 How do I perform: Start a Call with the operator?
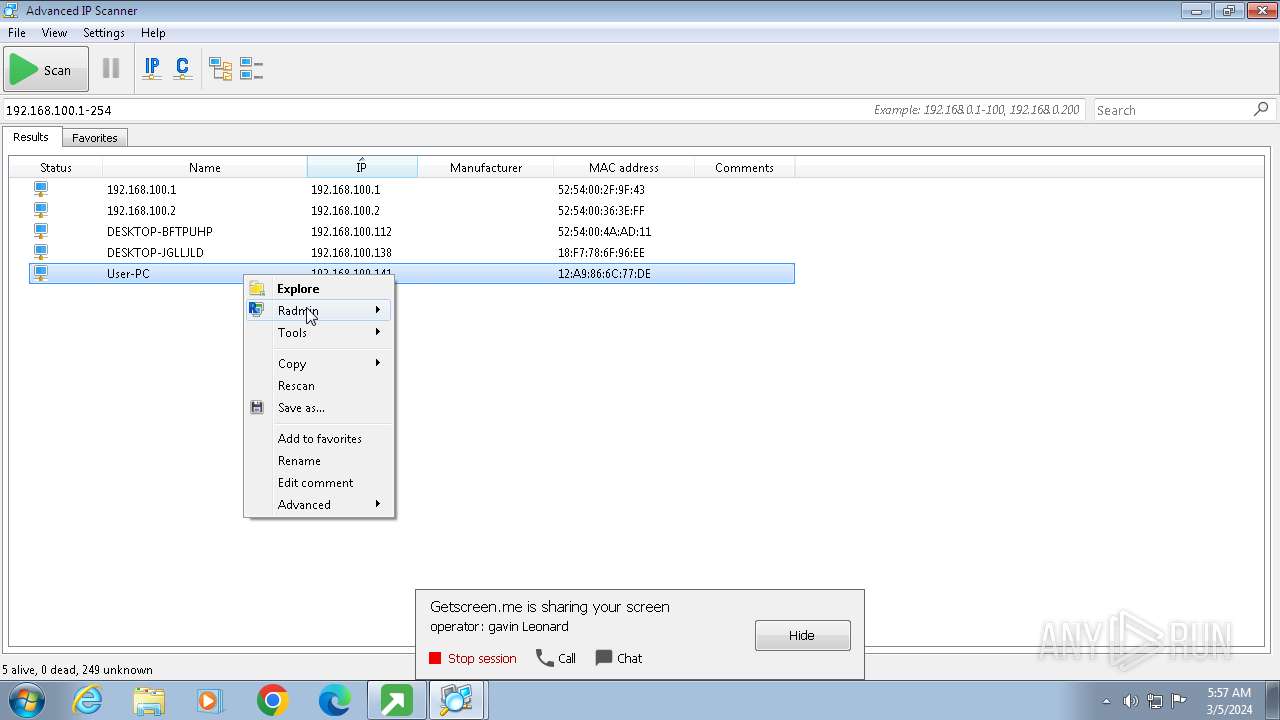(x=556, y=658)
